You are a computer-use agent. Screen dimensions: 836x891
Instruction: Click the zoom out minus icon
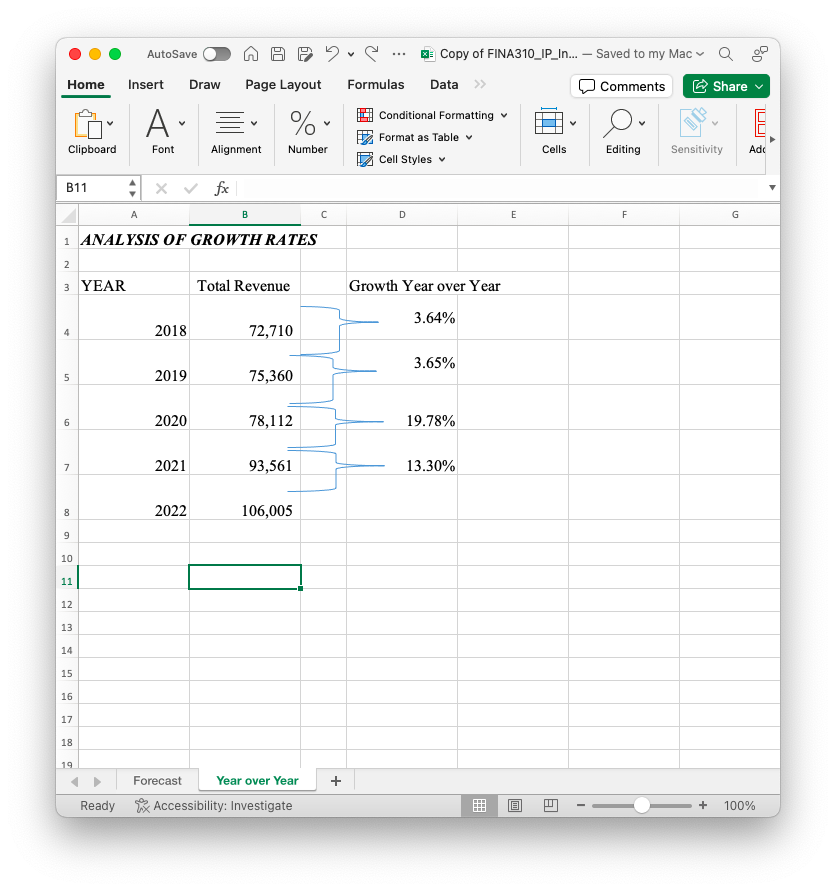(580, 805)
